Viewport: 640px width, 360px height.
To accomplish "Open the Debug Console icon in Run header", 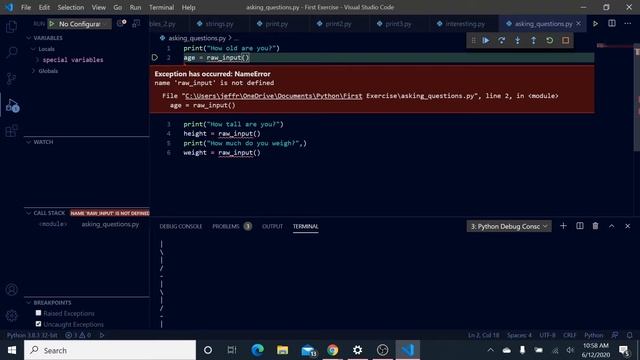I will (x=136, y=23).
